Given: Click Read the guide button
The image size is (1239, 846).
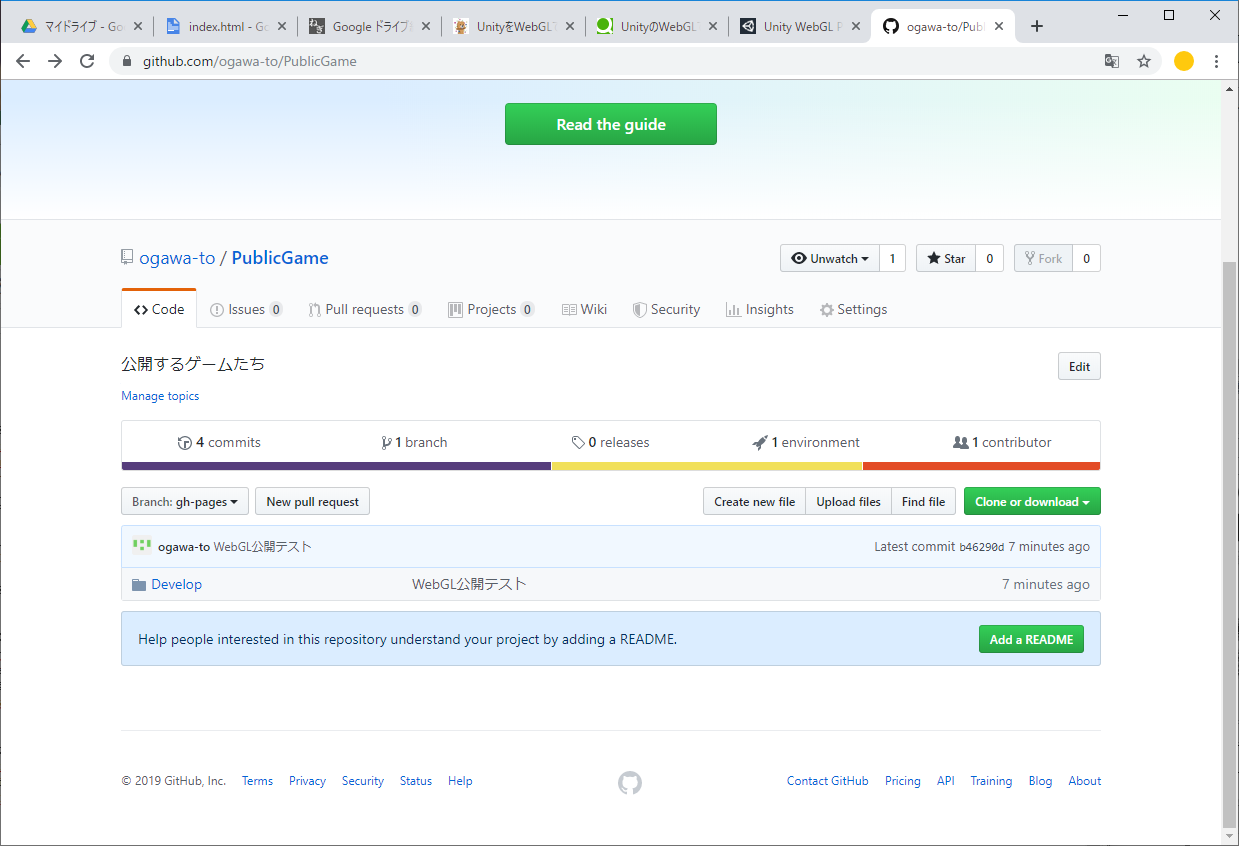Looking at the screenshot, I should (611, 124).
